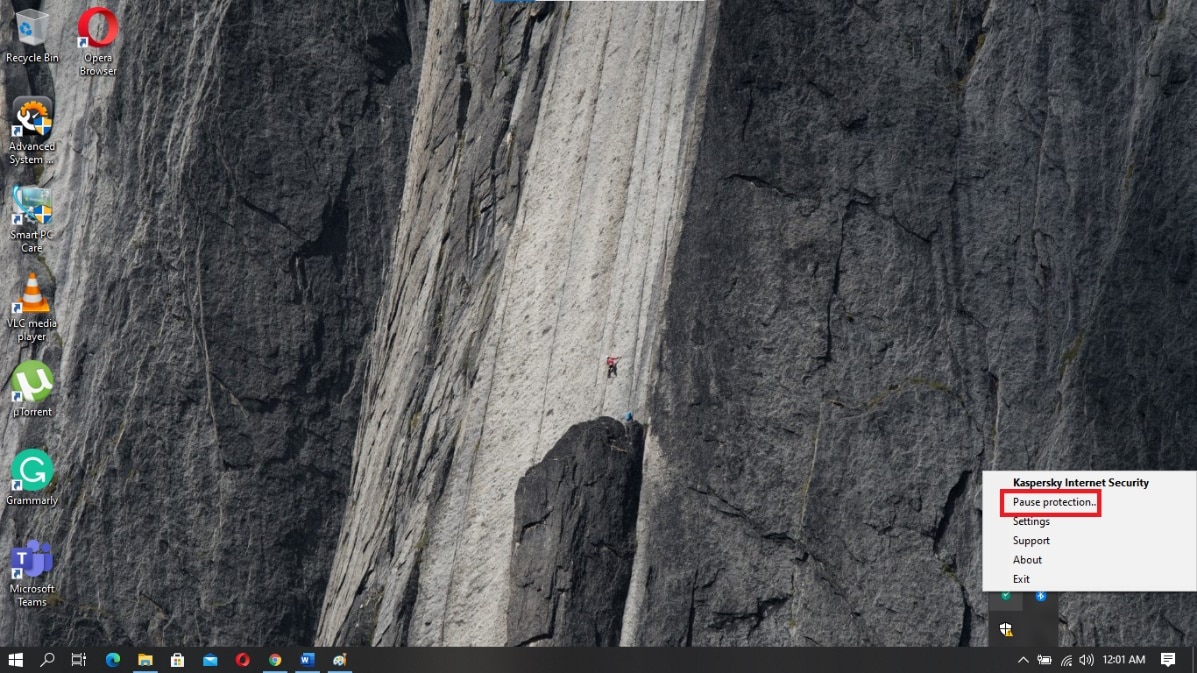
Task: Select About in the Kaspersky menu
Action: click(1028, 559)
